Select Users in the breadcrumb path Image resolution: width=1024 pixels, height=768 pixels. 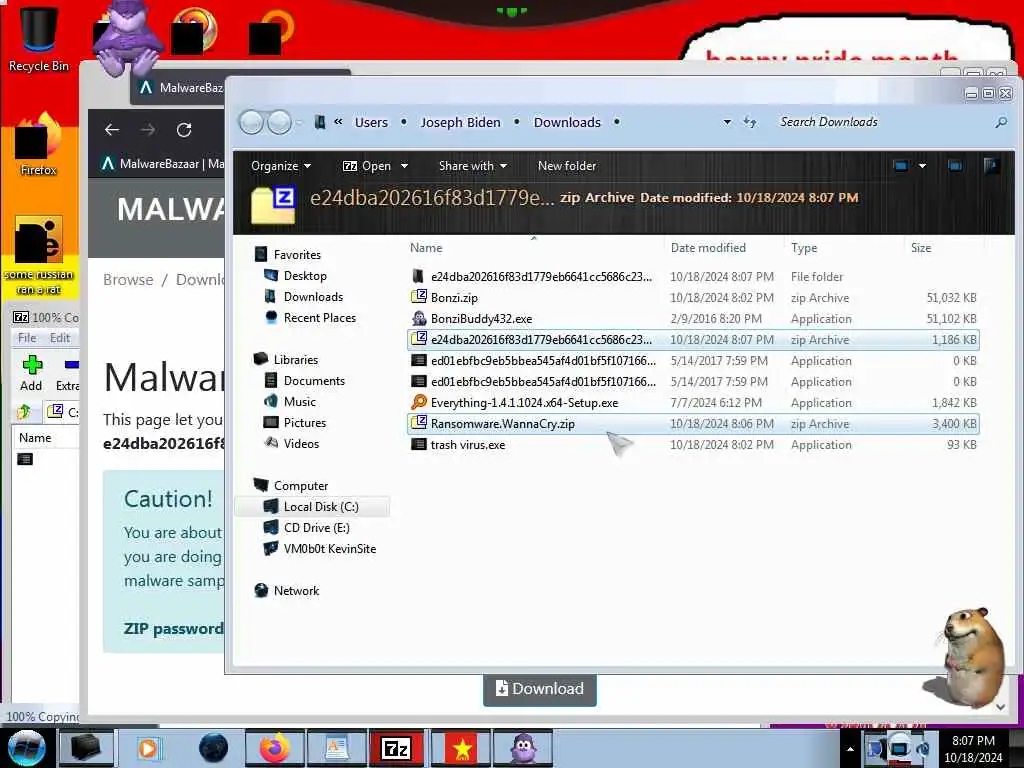[371, 122]
